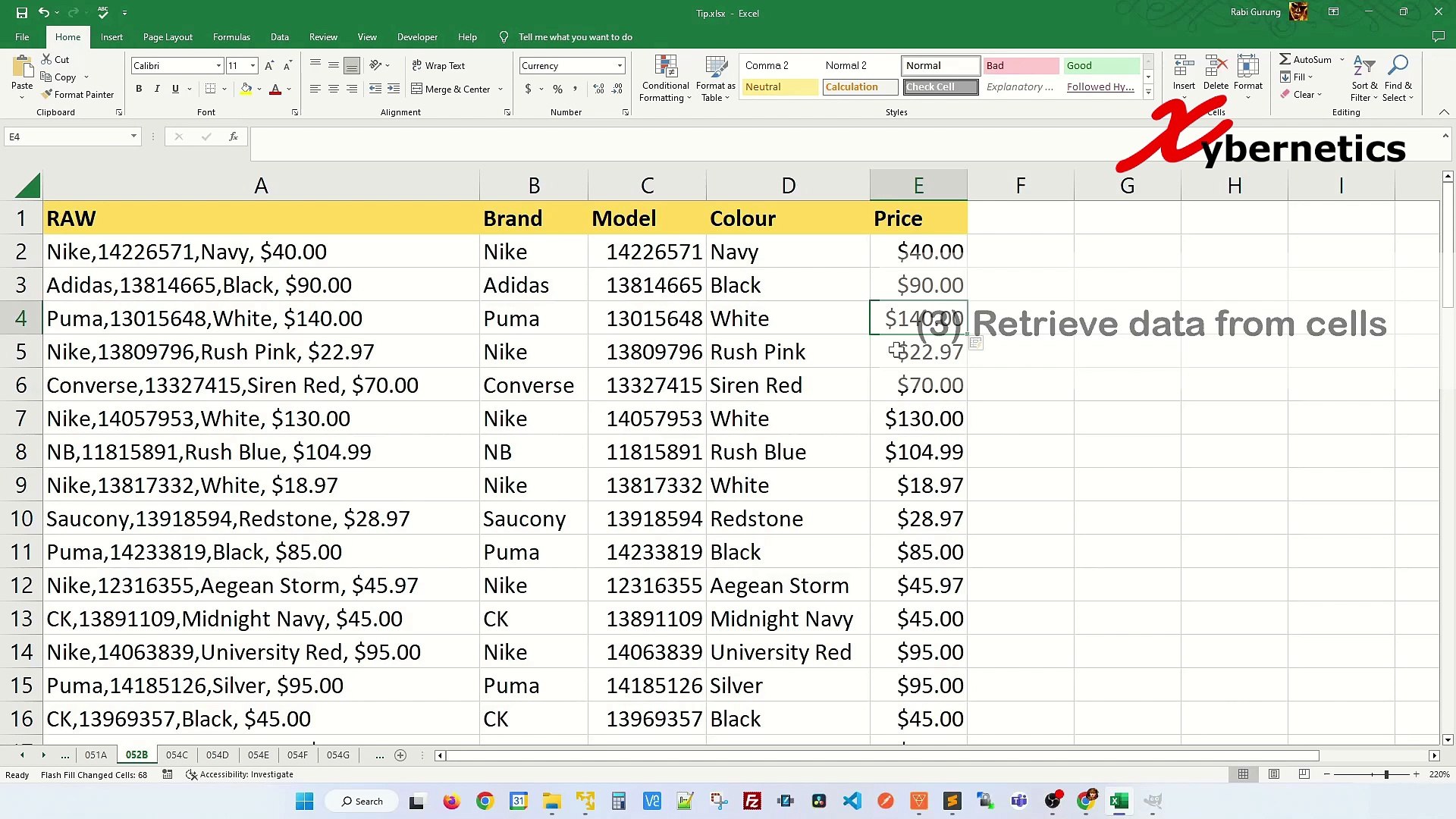Click the Insert Function fx icon
The image size is (1456, 819).
pos(234,136)
